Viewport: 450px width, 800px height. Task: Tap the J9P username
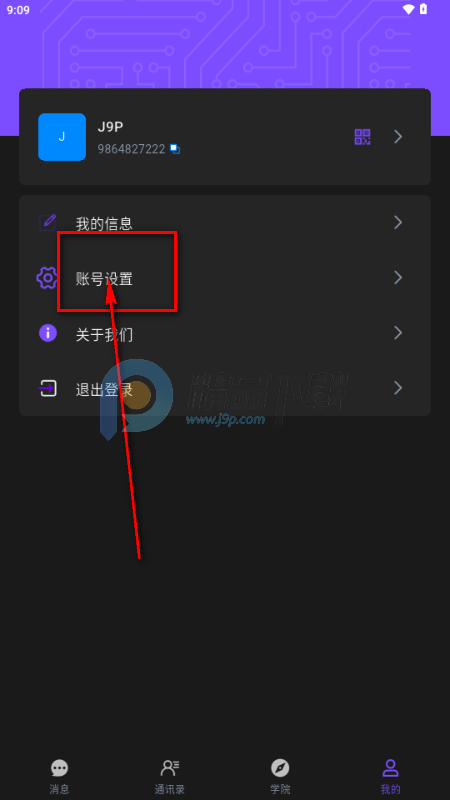tap(110, 127)
